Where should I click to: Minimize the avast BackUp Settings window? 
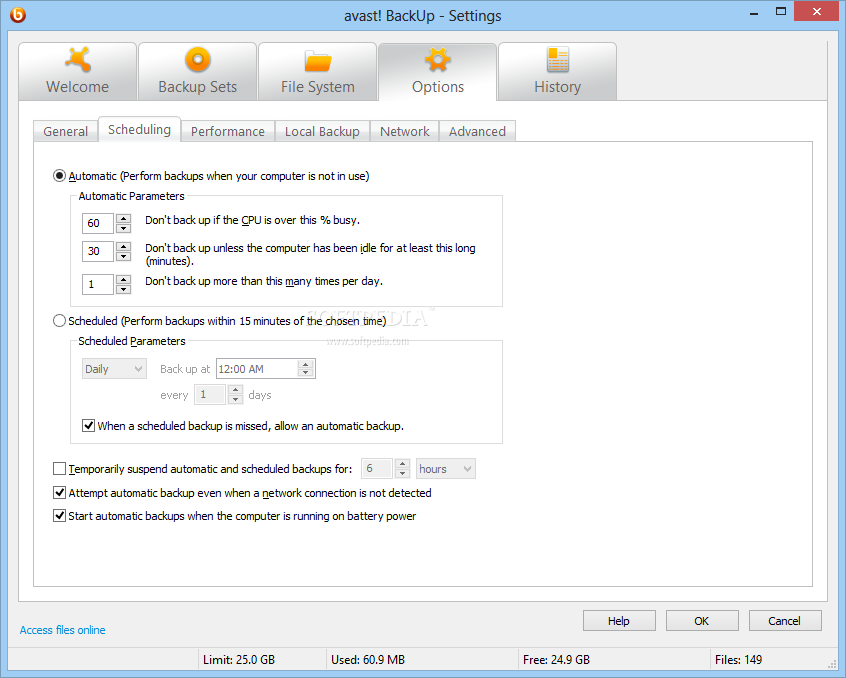point(754,13)
